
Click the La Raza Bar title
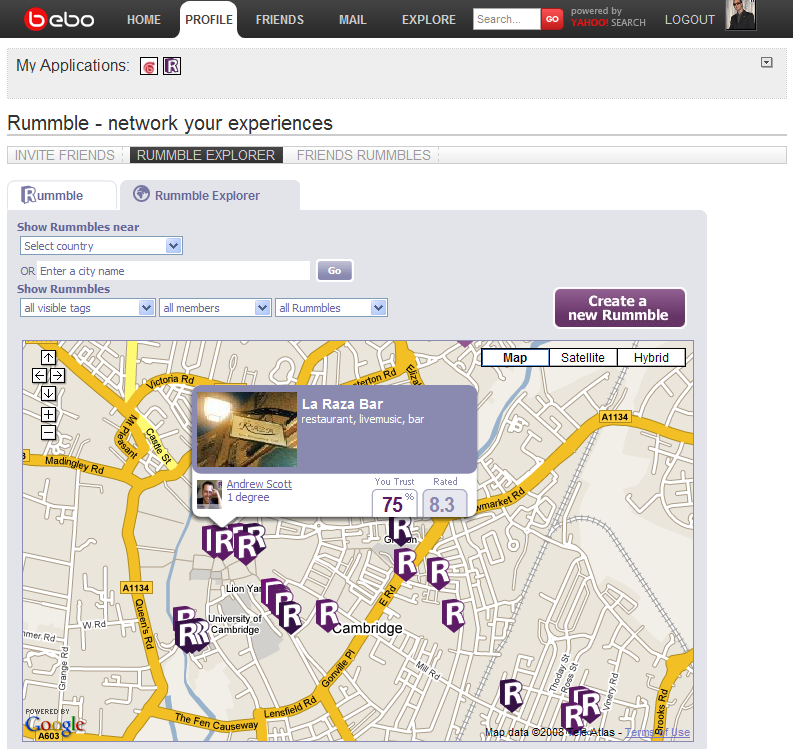(x=342, y=404)
